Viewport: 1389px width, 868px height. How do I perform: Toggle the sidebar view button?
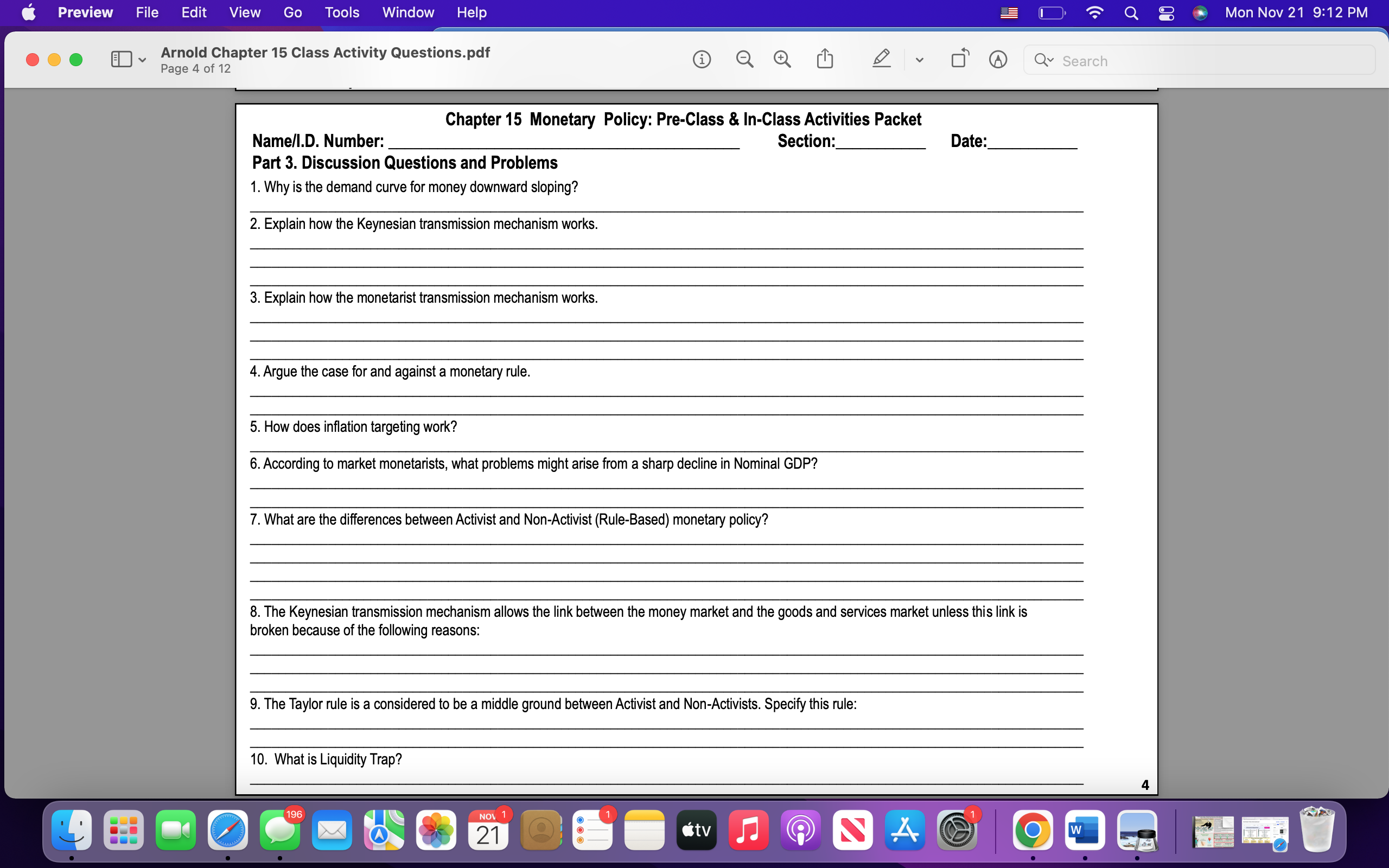pyautogui.click(x=121, y=60)
